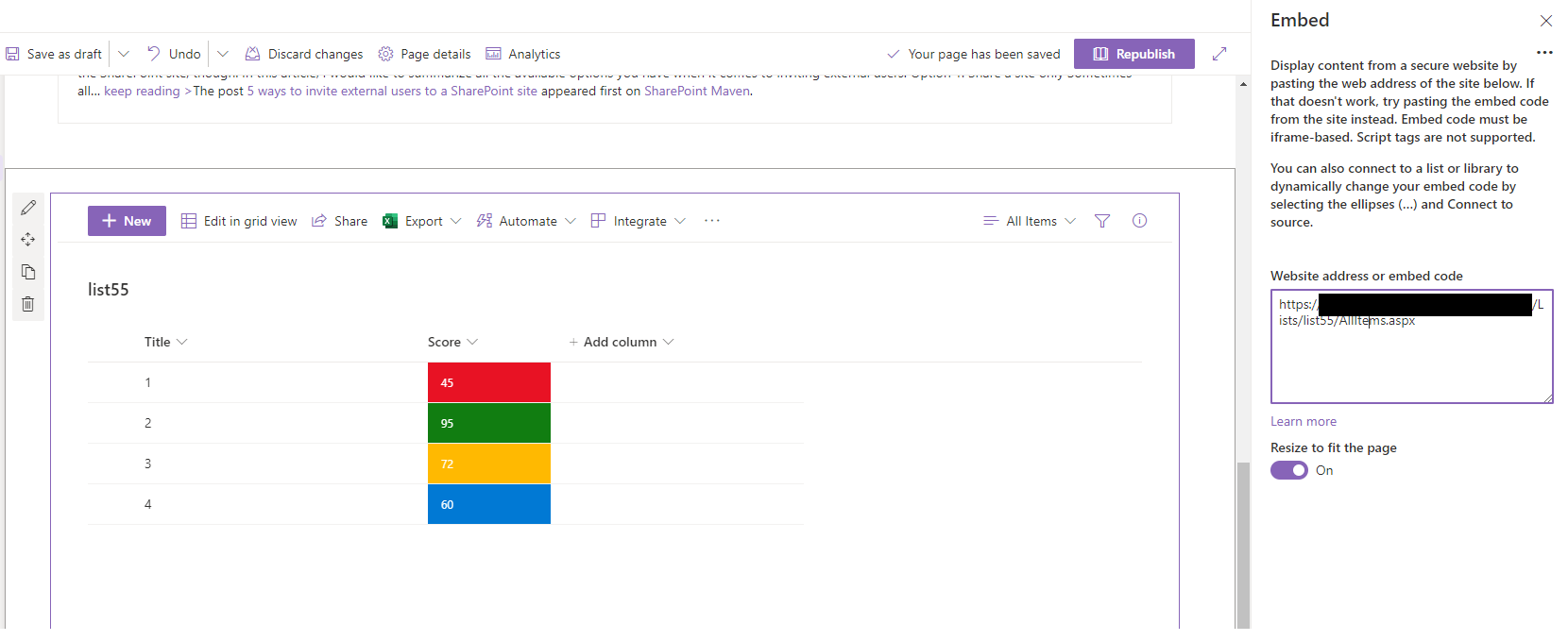This screenshot has height=641, width=1568.
Task: Click the list55 list title
Action: [109, 290]
